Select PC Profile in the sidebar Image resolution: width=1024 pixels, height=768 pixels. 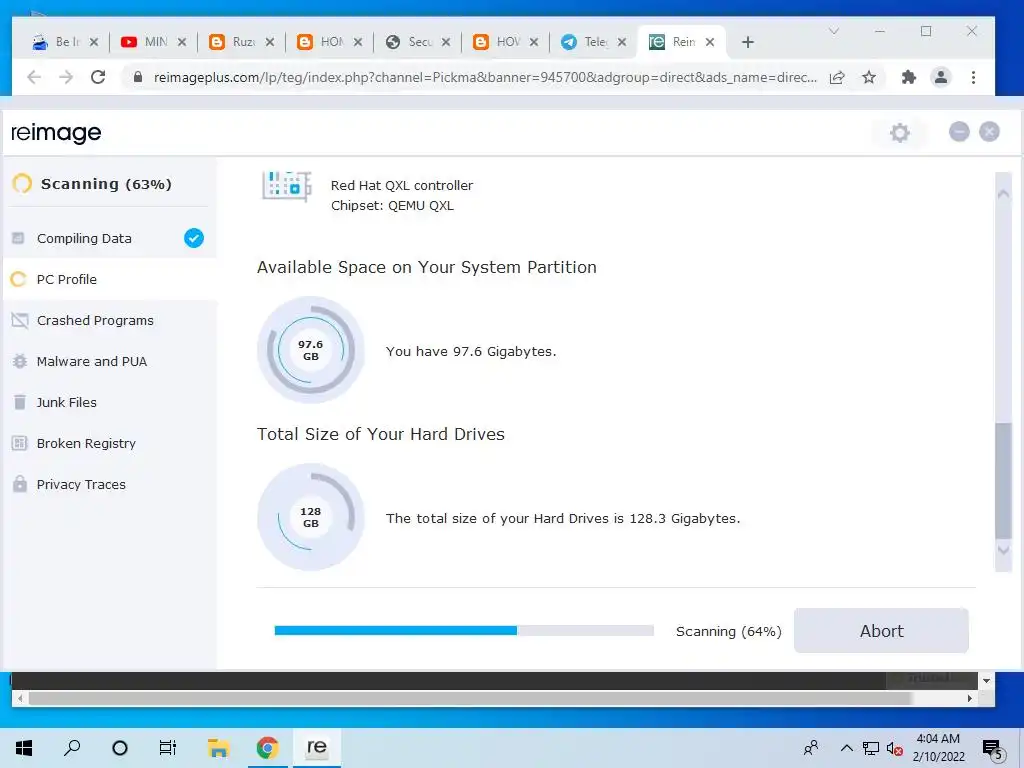[110, 280]
